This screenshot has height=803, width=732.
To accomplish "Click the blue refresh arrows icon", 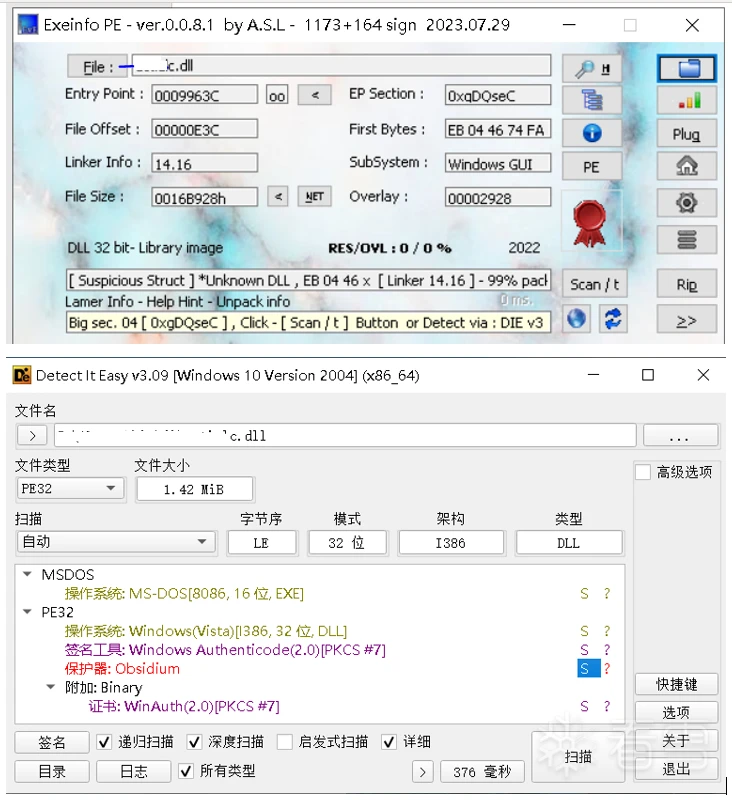I will click(x=613, y=319).
